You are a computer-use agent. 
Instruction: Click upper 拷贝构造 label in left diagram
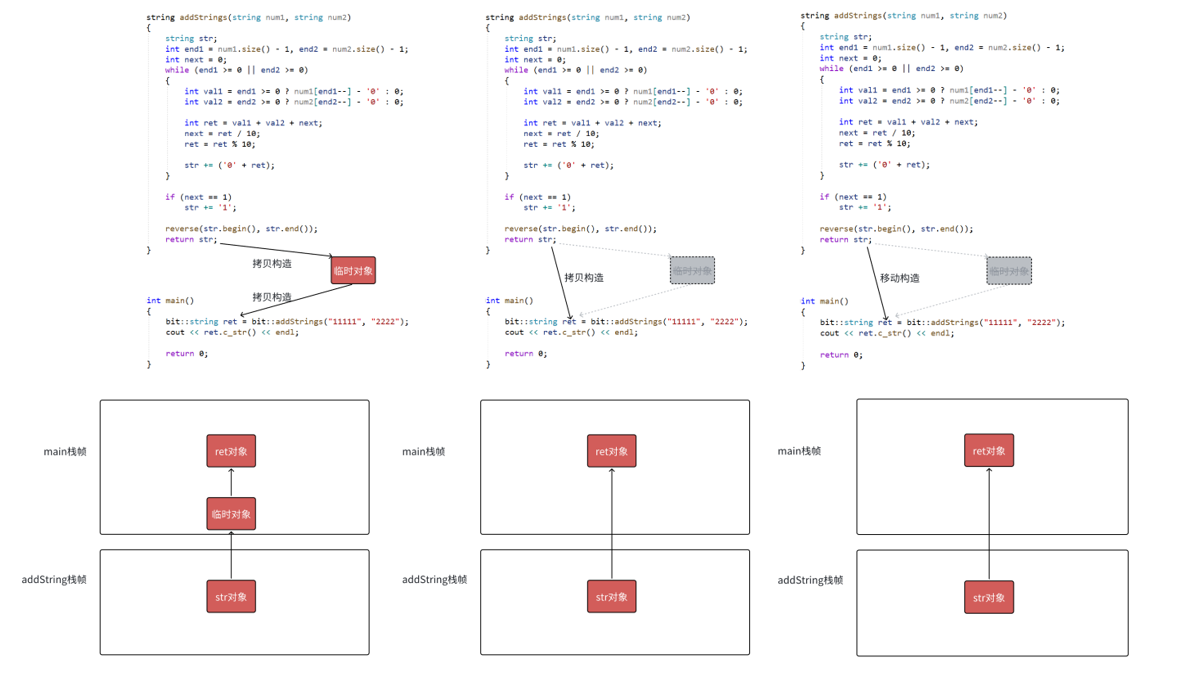point(271,263)
